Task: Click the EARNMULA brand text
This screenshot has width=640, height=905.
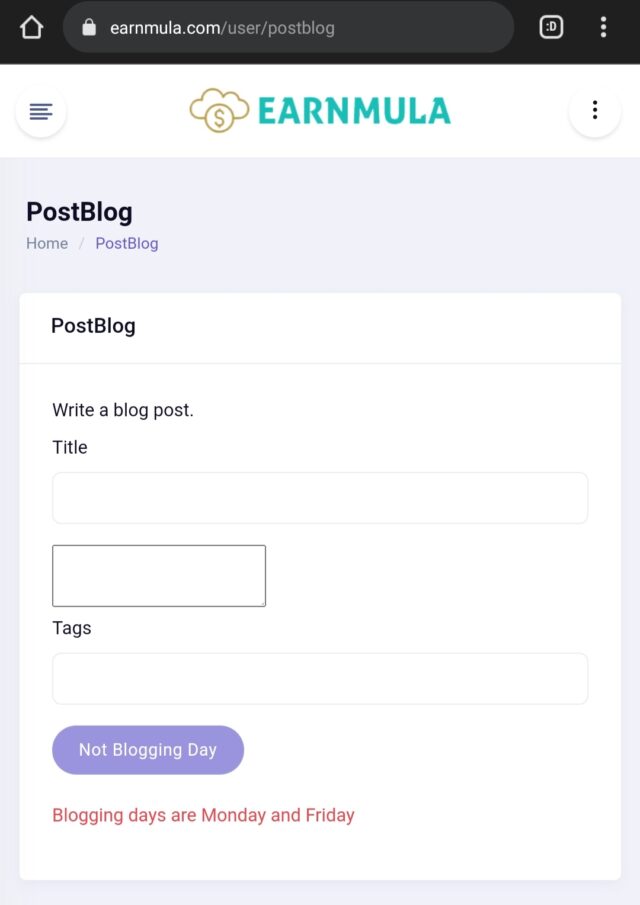Action: pyautogui.click(x=354, y=111)
